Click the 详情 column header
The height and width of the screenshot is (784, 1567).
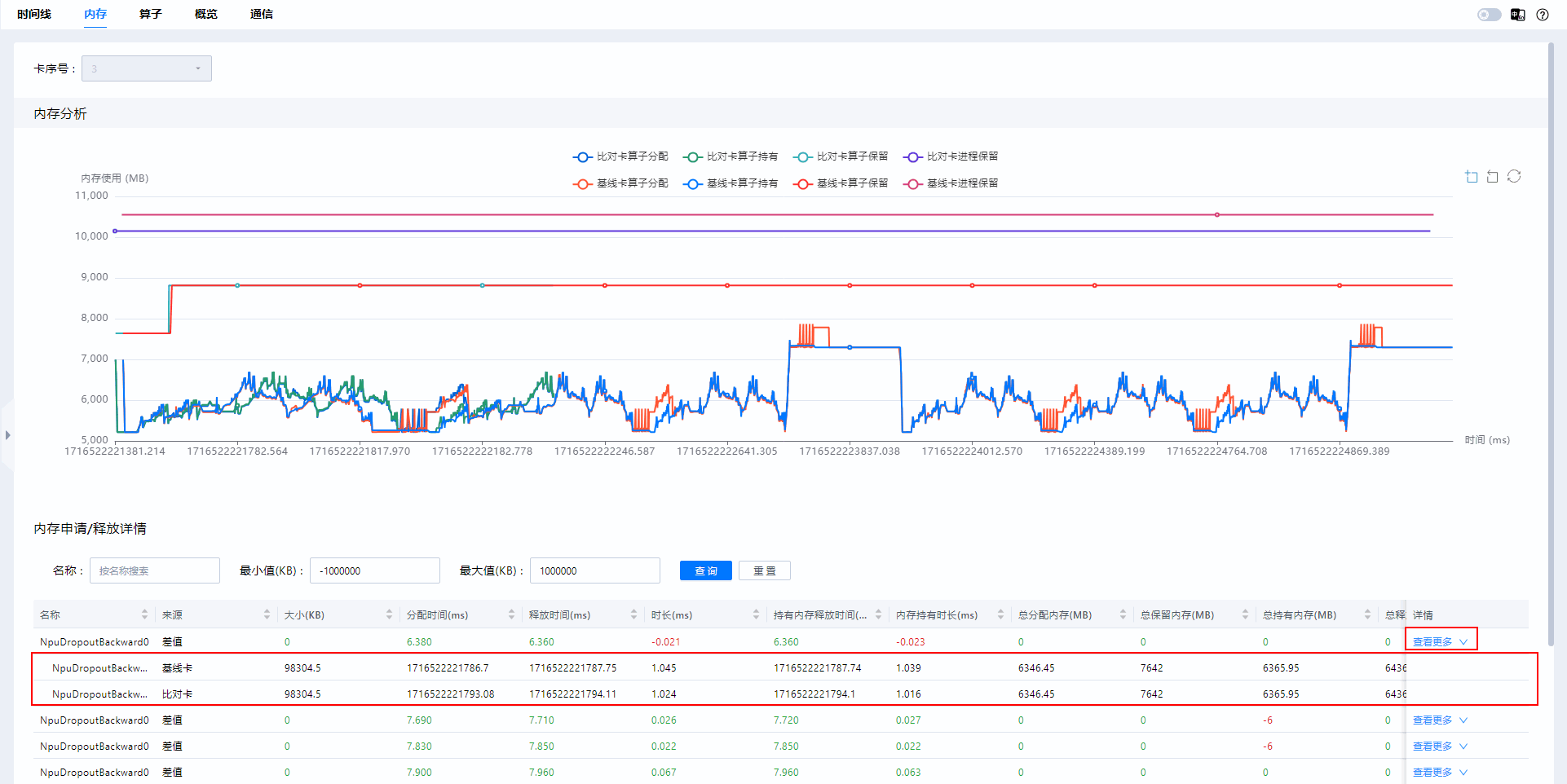1423,615
